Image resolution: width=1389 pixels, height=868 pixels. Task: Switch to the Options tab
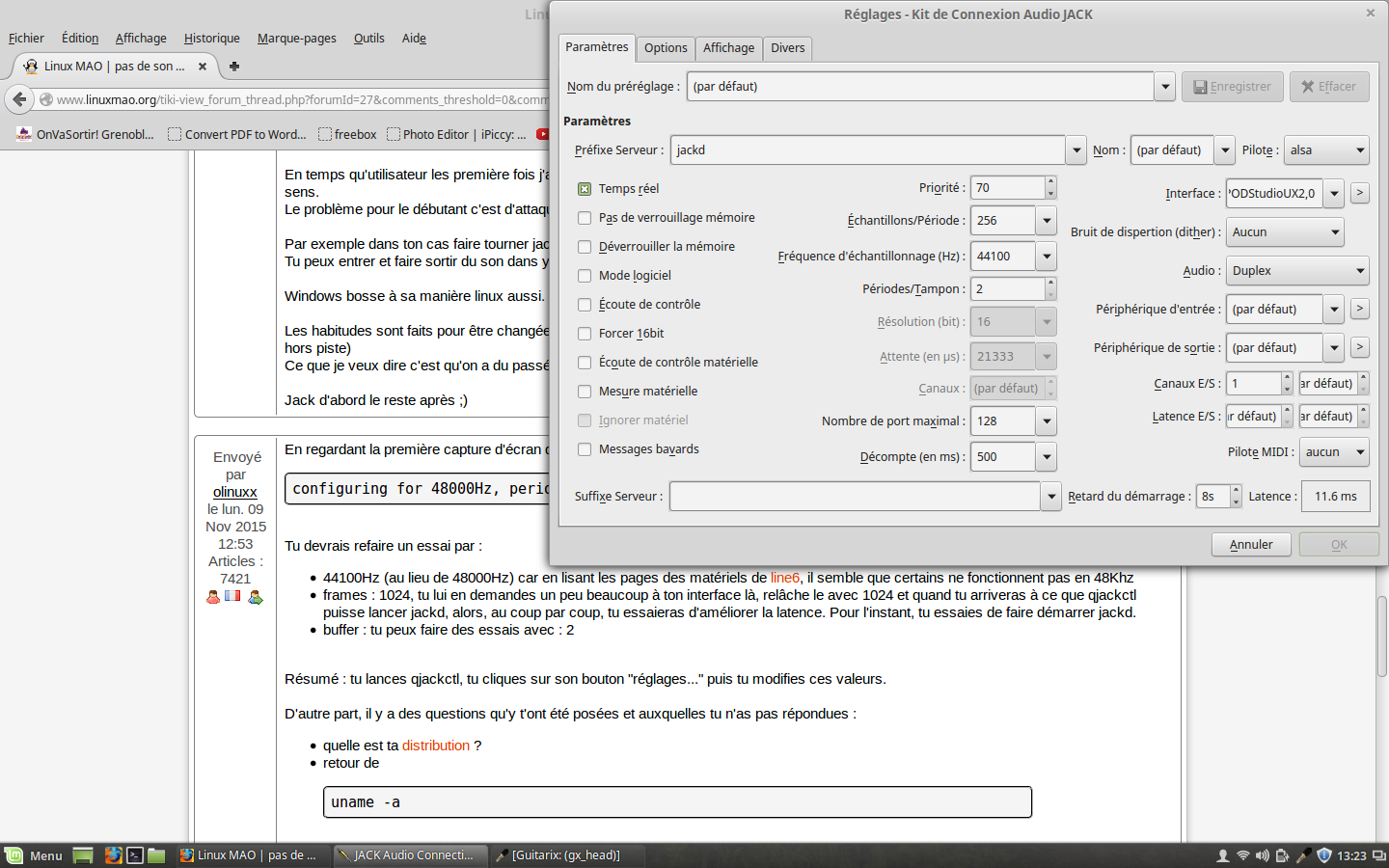666,48
